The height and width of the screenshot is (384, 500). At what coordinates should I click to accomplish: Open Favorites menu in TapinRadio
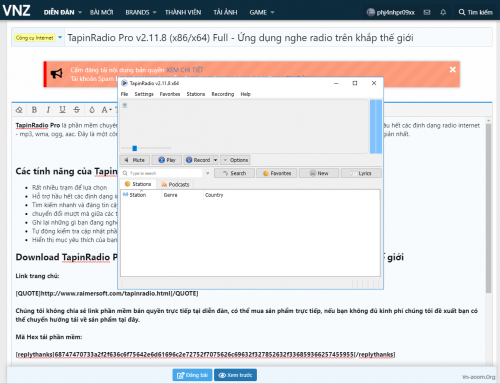pos(170,94)
